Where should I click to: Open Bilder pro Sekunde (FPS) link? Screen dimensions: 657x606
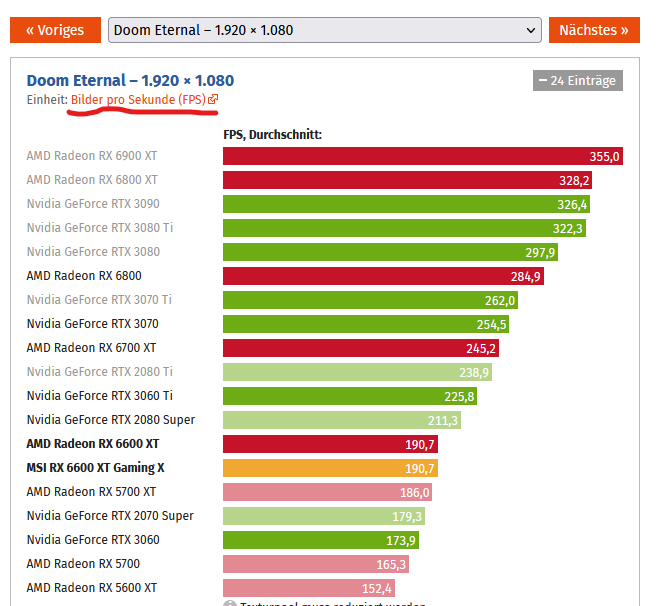(x=138, y=100)
